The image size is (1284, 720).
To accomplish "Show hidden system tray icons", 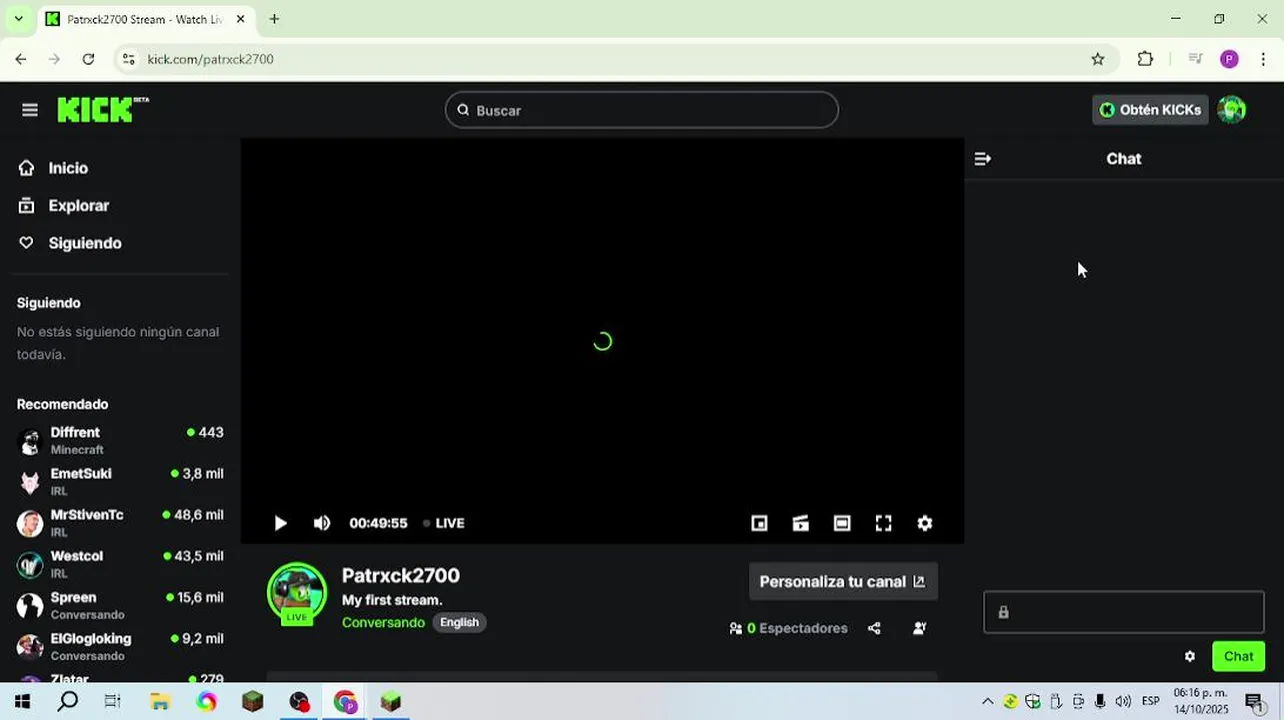I will (x=988, y=702).
